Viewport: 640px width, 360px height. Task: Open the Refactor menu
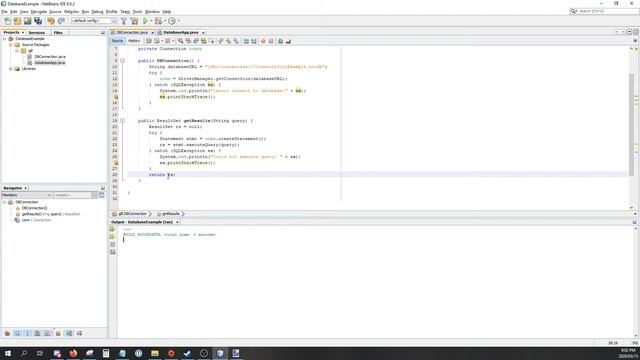click(x=71, y=12)
